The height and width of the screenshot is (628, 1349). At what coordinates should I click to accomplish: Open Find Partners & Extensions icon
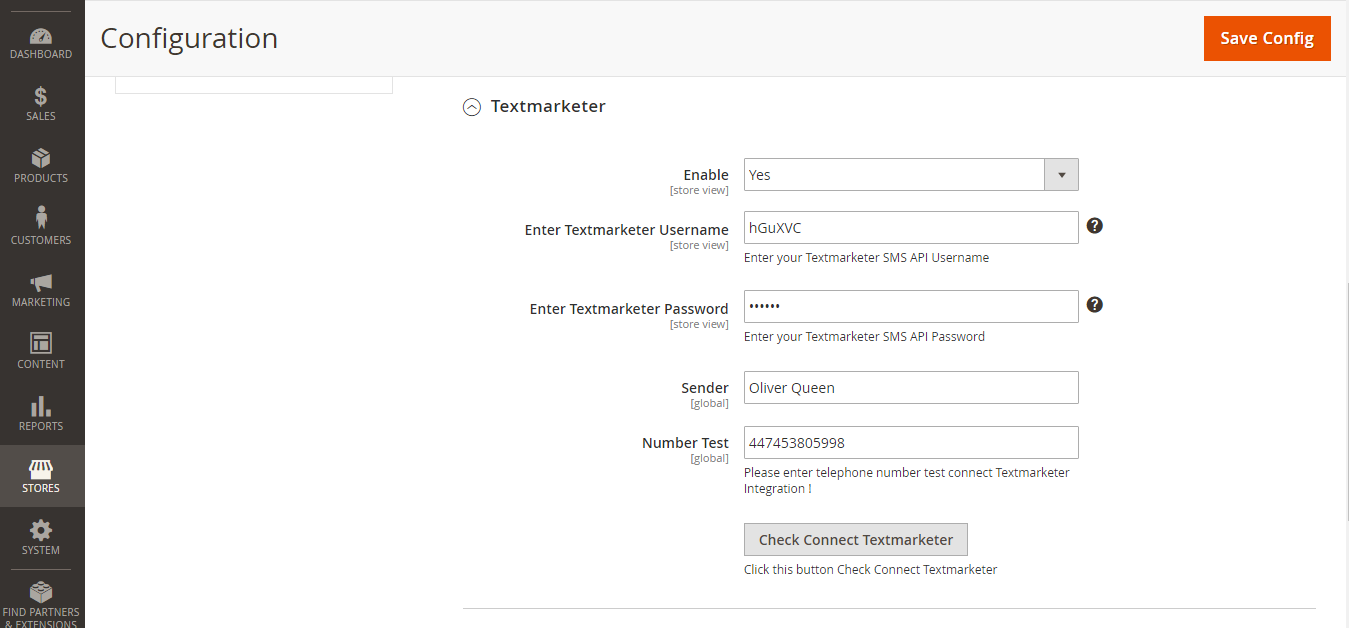(41, 592)
